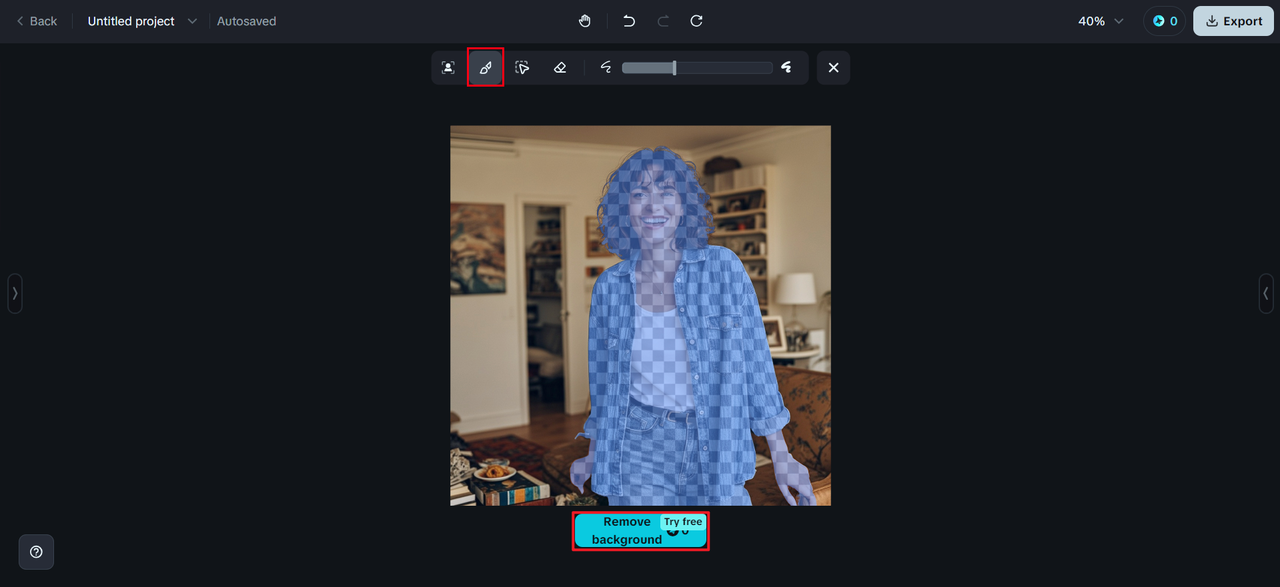Pick the eraser tool
The width and height of the screenshot is (1280, 587).
(x=560, y=68)
